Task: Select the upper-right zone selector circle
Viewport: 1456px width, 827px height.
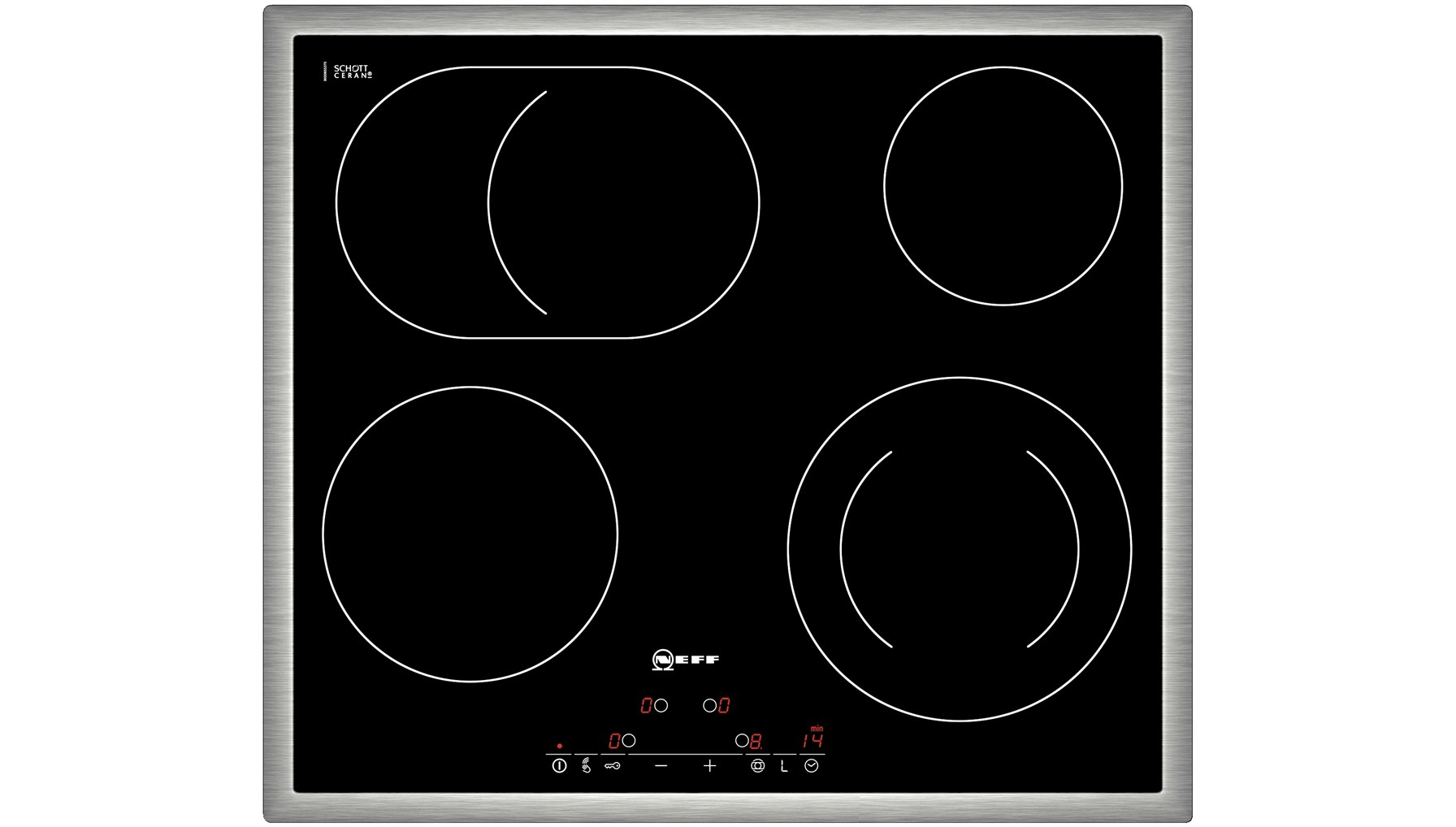Action: pyautogui.click(x=709, y=705)
